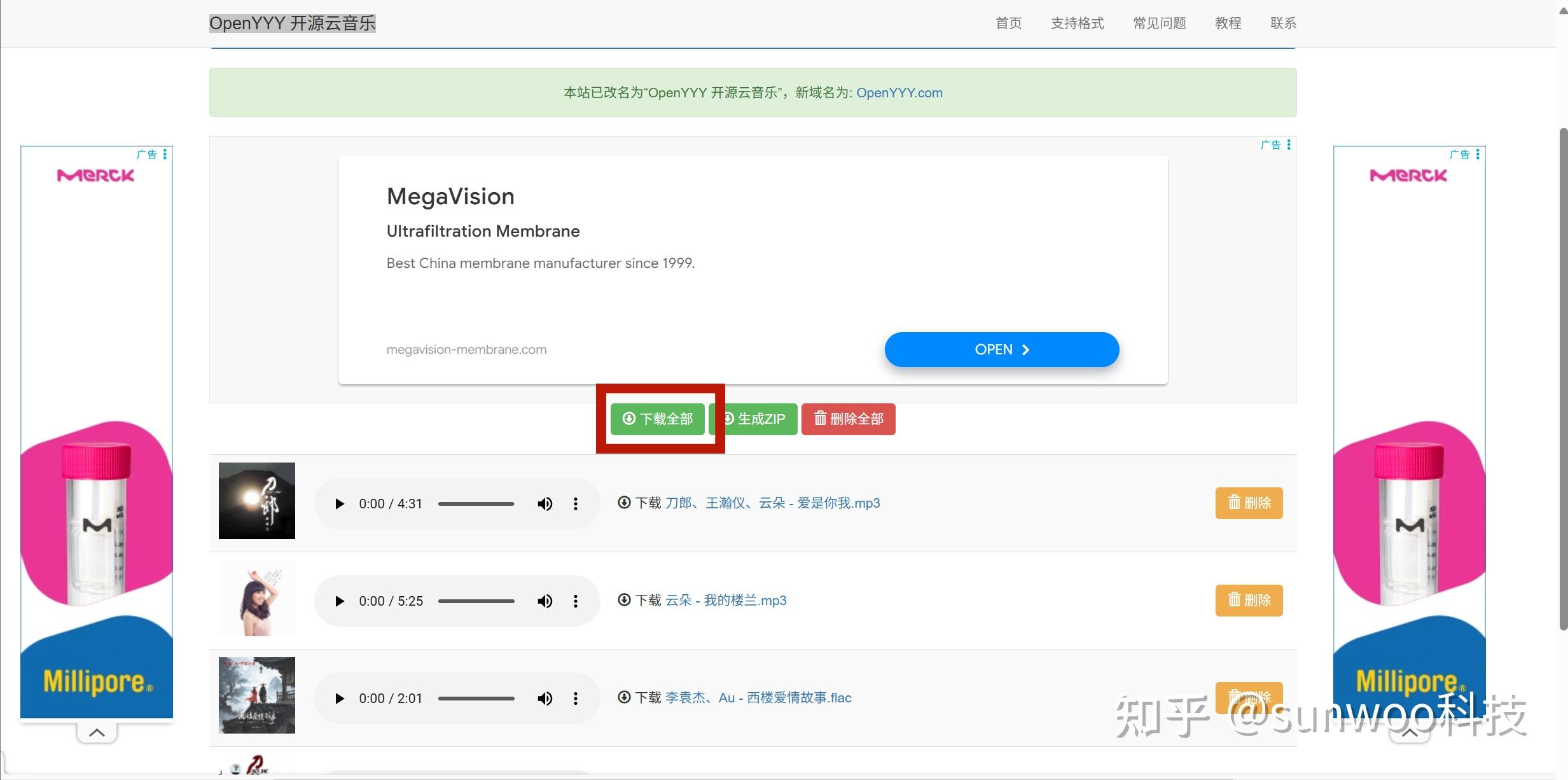The width and height of the screenshot is (1568, 780).
Task: Click scroll-to-top arrow under left ad
Action: click(95, 732)
